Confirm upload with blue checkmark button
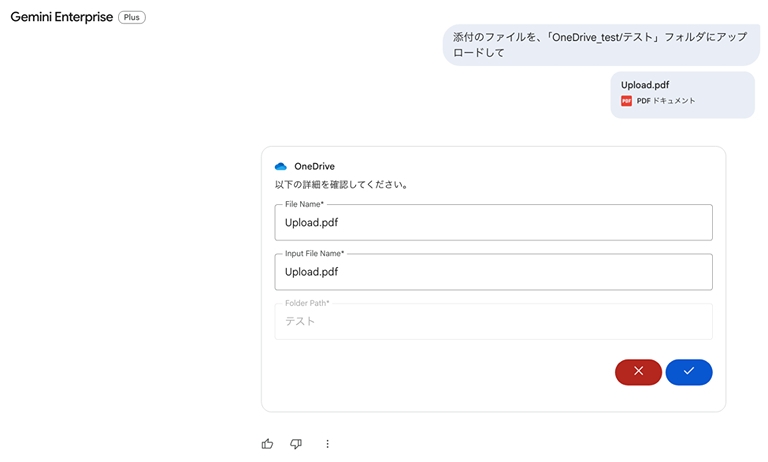Image resolution: width=768 pixels, height=462 pixels. coord(689,372)
